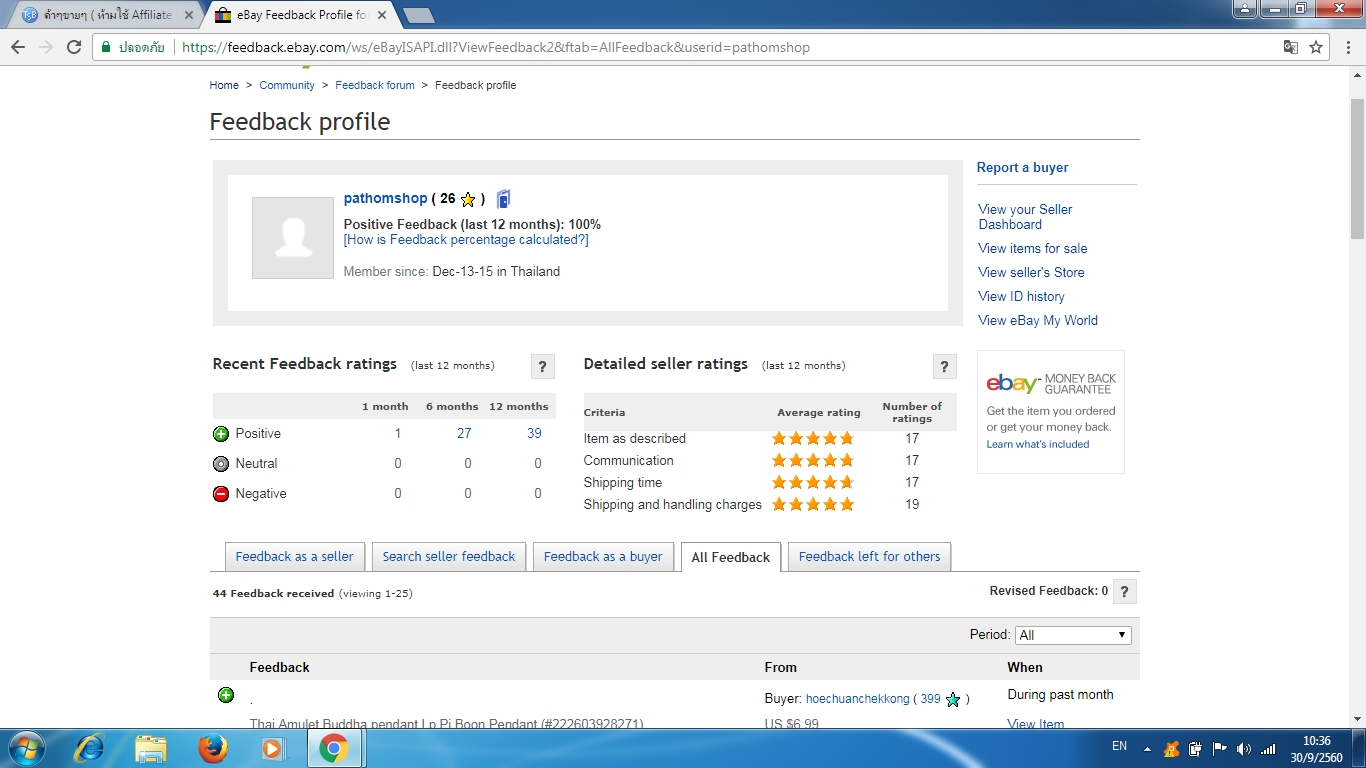Click the pathomshop profile picture placeholder

click(293, 238)
